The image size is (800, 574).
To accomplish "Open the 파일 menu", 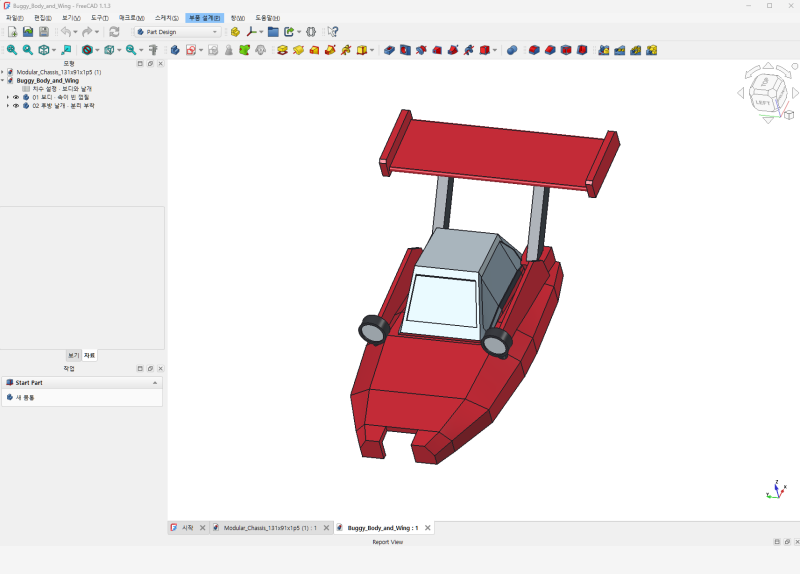I will (x=15, y=18).
